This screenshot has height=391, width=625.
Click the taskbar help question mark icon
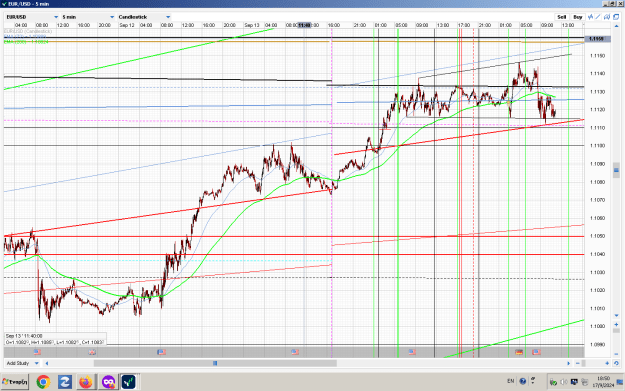click(523, 381)
